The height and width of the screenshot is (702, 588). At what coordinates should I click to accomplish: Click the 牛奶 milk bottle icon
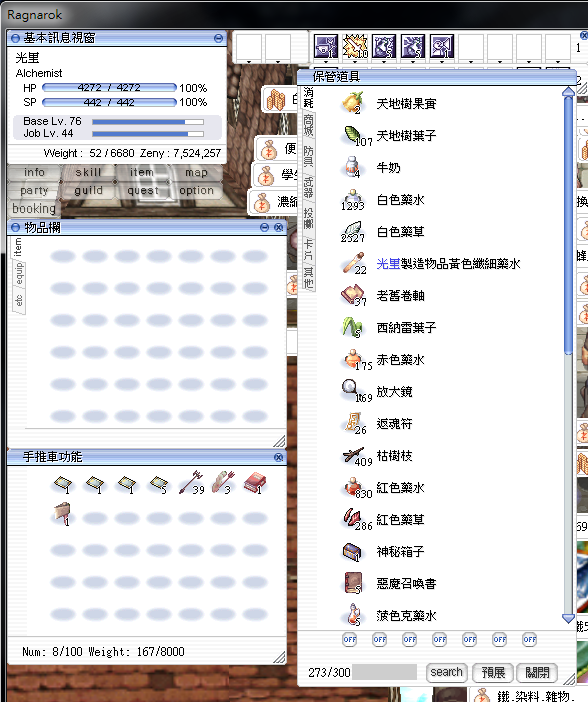352,167
